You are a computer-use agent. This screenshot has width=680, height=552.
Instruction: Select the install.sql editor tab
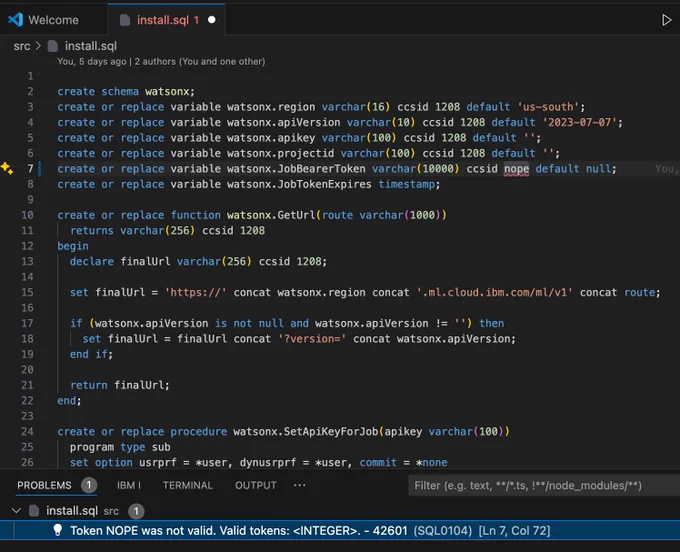pyautogui.click(x=167, y=20)
